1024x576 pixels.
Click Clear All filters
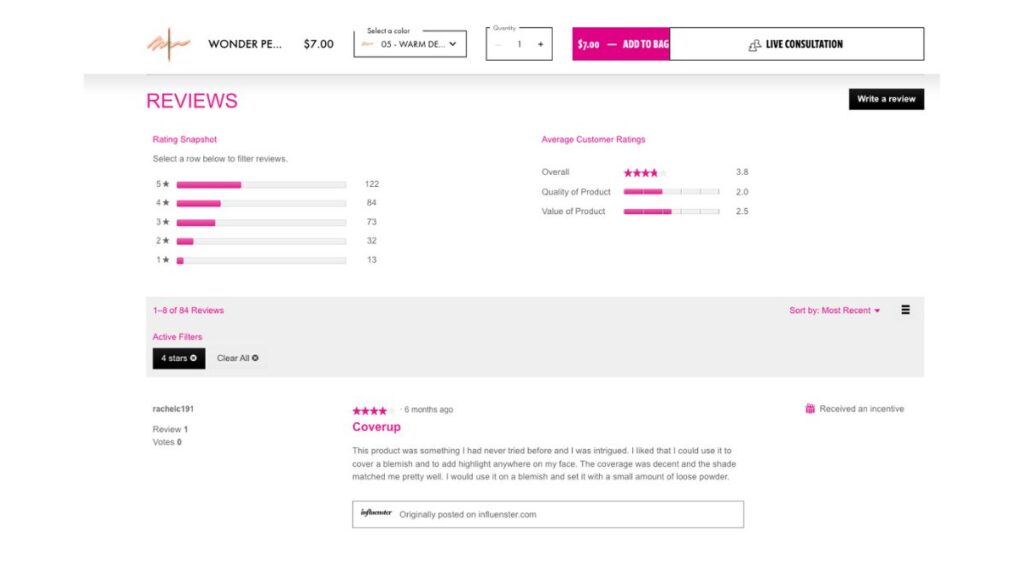pyautogui.click(x=237, y=358)
